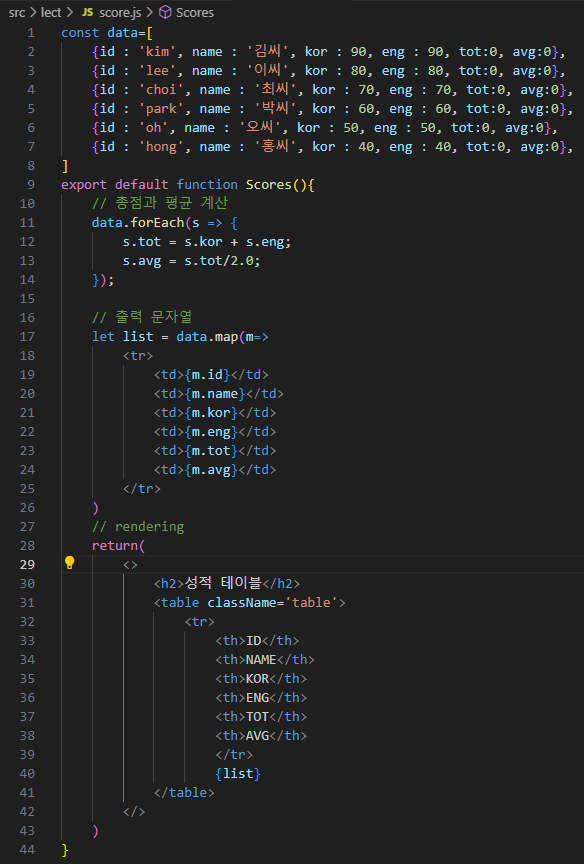
Task: Click 'default' keyword on line 9
Action: [x=142, y=185]
